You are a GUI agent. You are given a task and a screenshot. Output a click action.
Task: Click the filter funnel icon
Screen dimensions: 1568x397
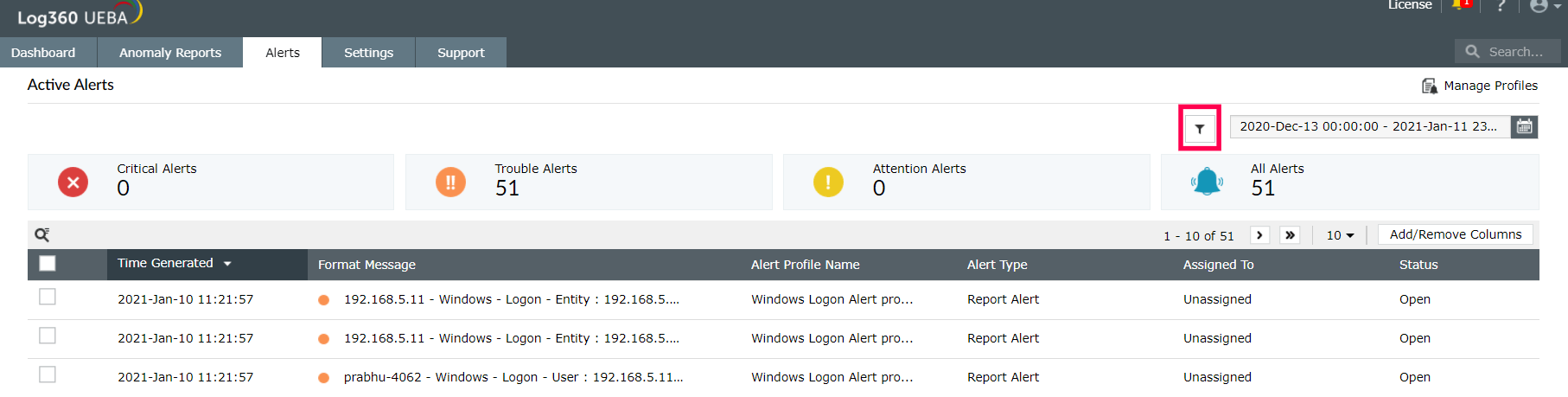tap(1200, 129)
